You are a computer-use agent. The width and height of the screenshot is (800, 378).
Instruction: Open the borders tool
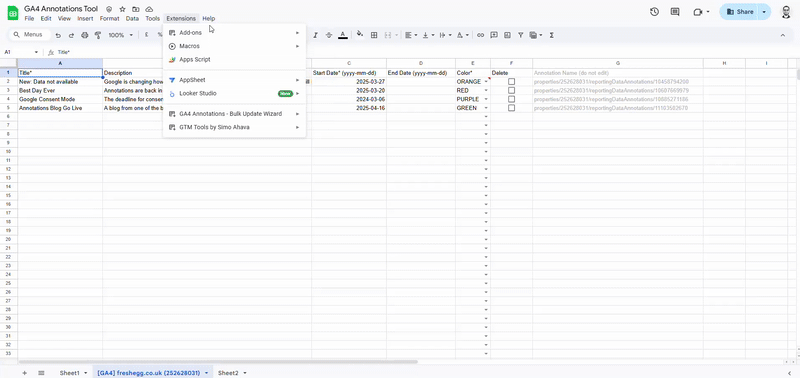coord(374,35)
